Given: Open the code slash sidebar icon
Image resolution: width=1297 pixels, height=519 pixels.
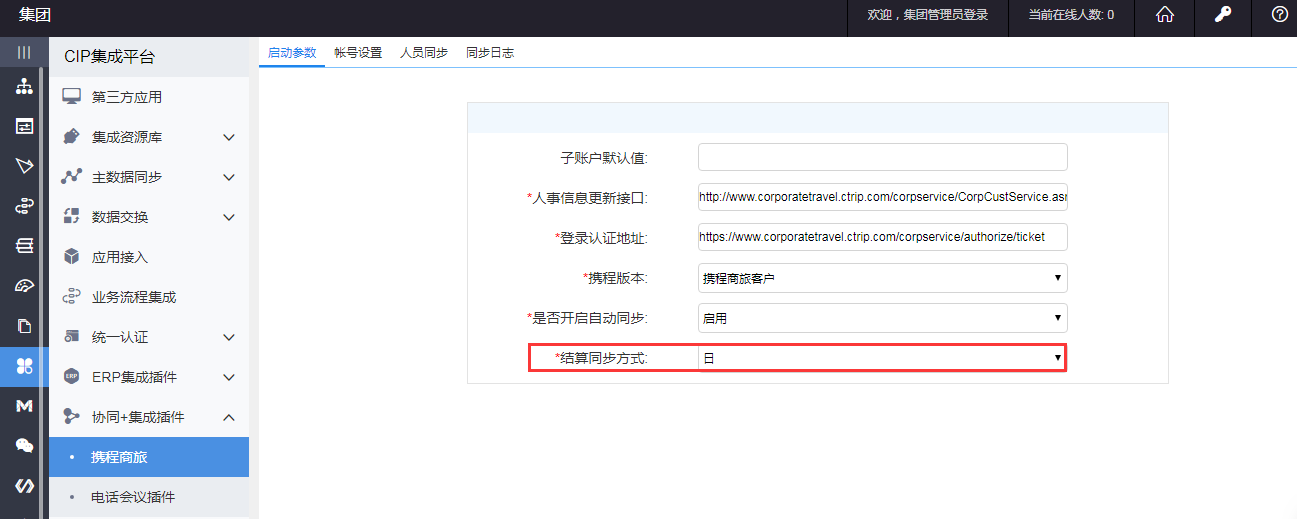Looking at the screenshot, I should click(24, 486).
